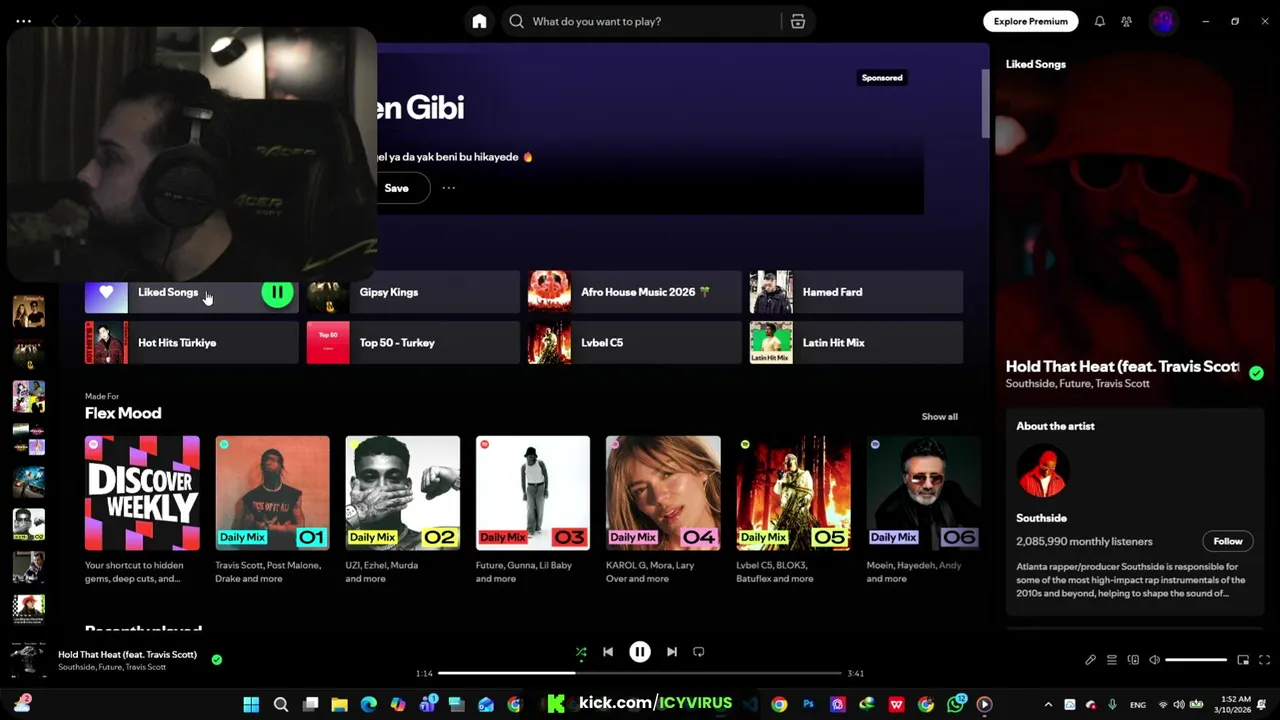Image resolution: width=1280 pixels, height=720 pixels.
Task: Go to Spotify Home via house icon
Action: pyautogui.click(x=479, y=21)
